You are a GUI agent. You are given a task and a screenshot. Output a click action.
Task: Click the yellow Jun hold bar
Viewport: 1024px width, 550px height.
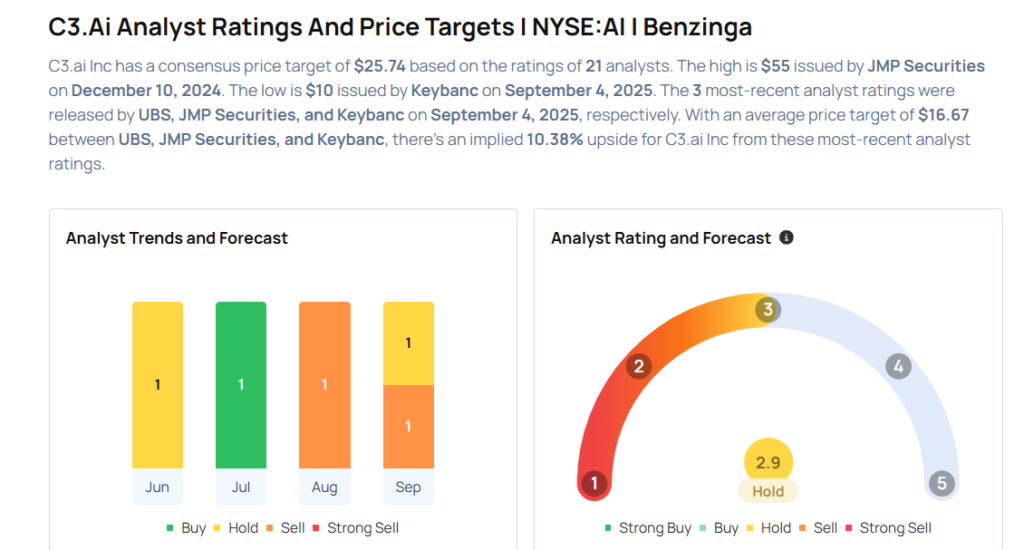click(157, 385)
